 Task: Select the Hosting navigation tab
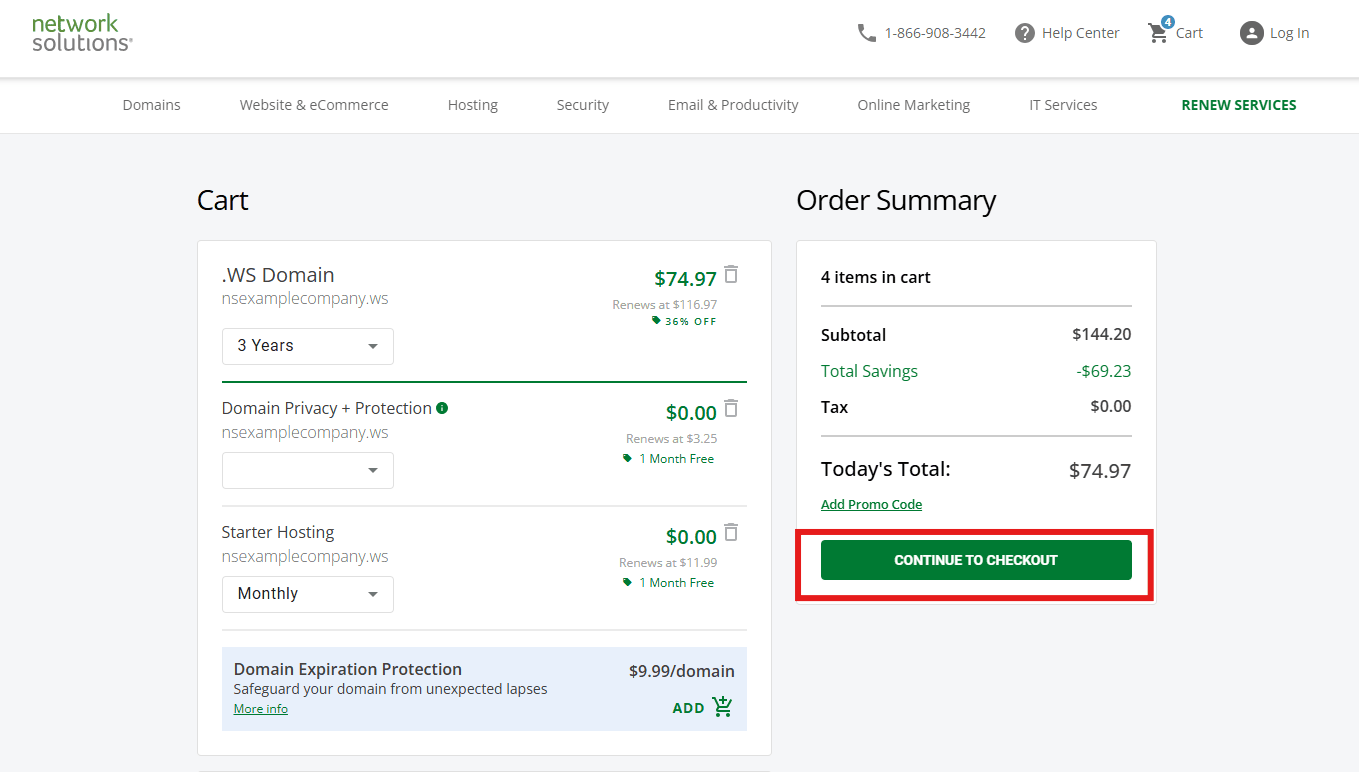tap(472, 105)
